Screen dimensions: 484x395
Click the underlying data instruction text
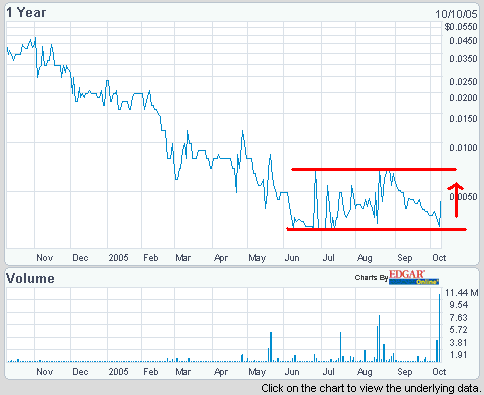(x=372, y=388)
